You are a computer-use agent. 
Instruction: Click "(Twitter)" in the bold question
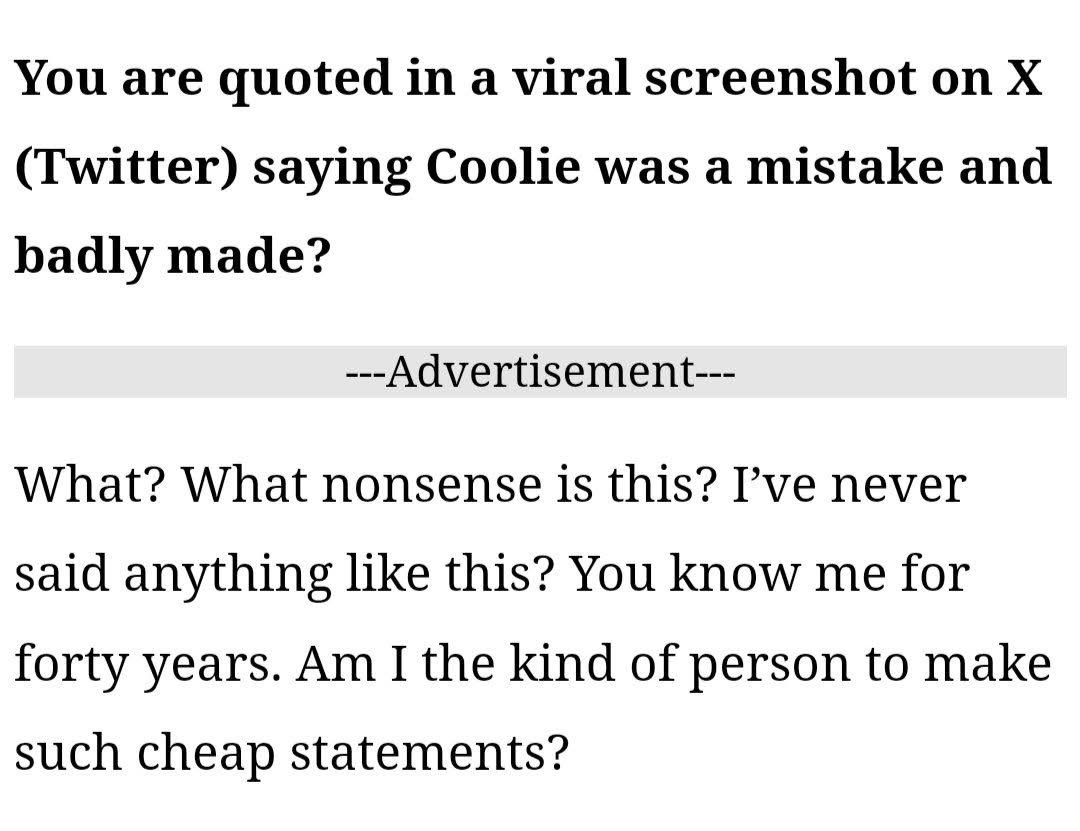tap(126, 167)
